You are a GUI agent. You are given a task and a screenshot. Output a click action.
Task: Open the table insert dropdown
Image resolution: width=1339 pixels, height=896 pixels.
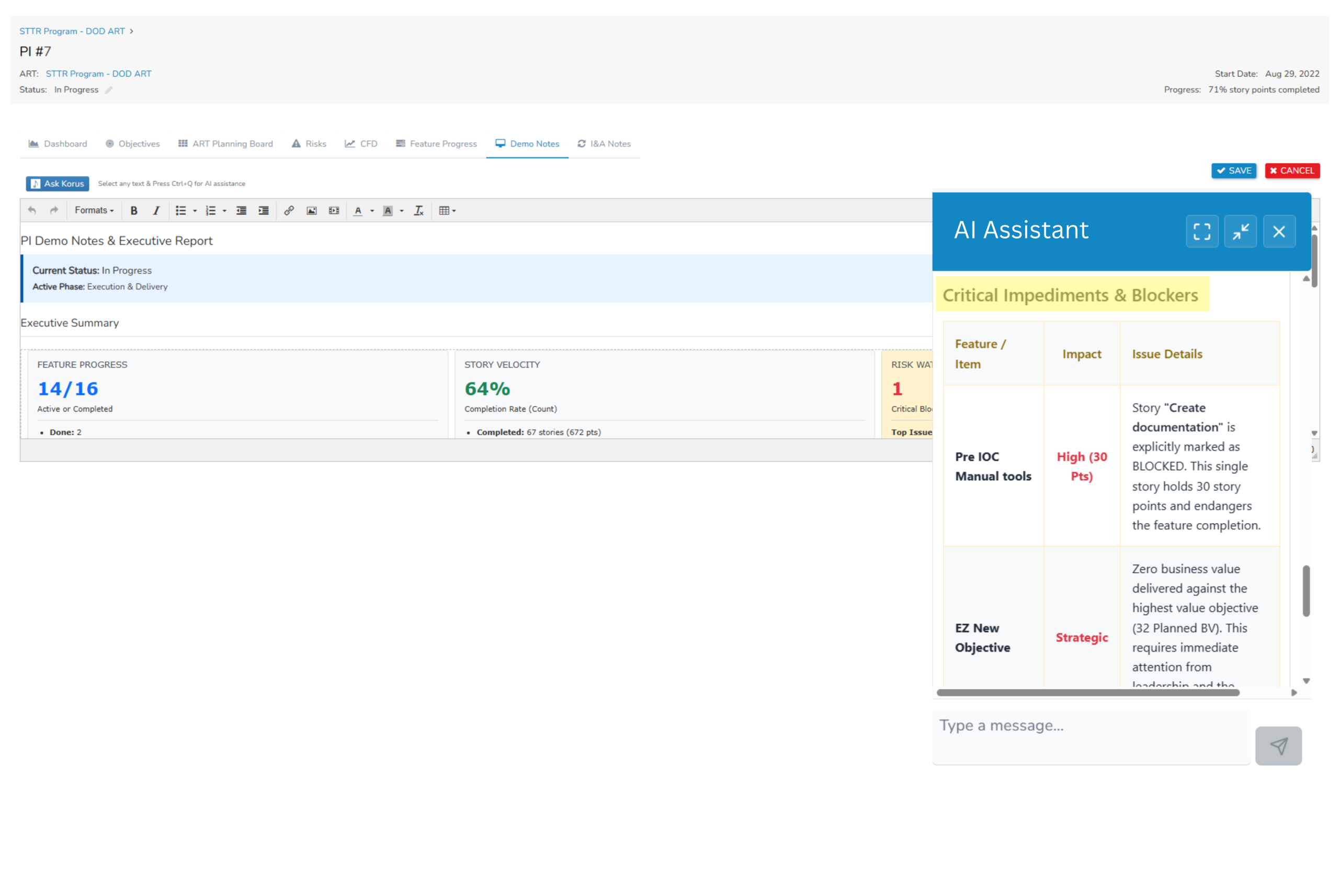pos(447,211)
